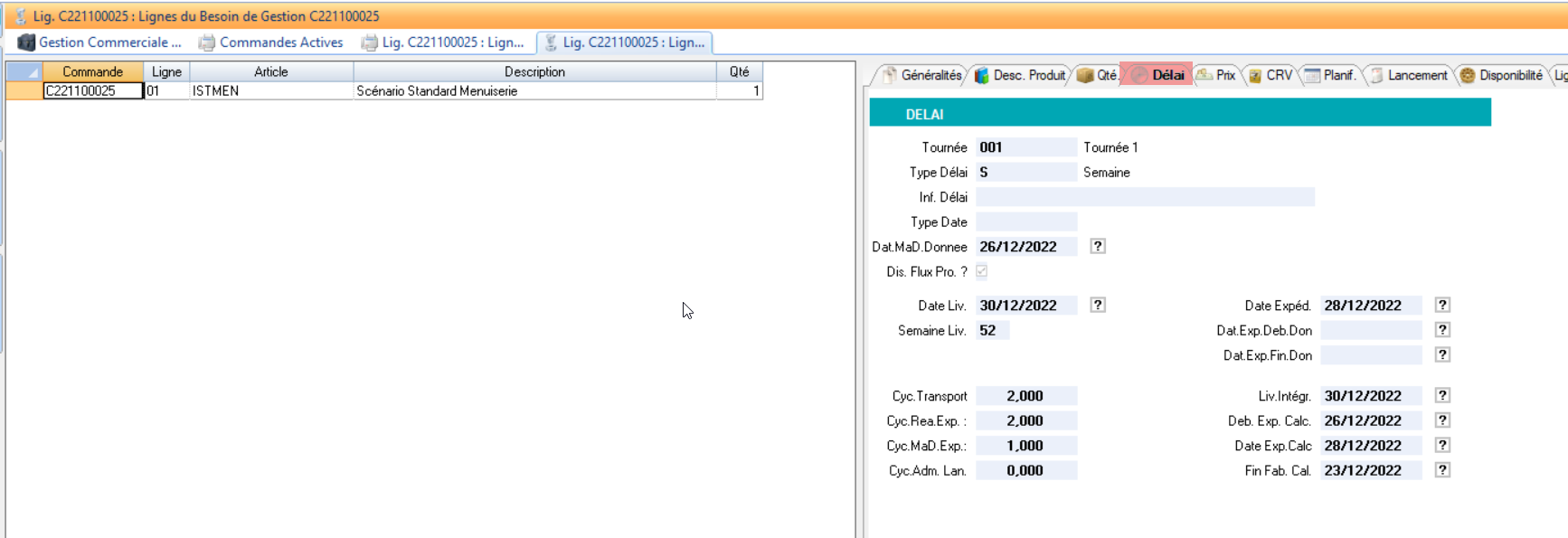Click the help icon beside Deb. Exp. Calc.
This screenshot has height=538, width=1568.
[x=1442, y=420]
